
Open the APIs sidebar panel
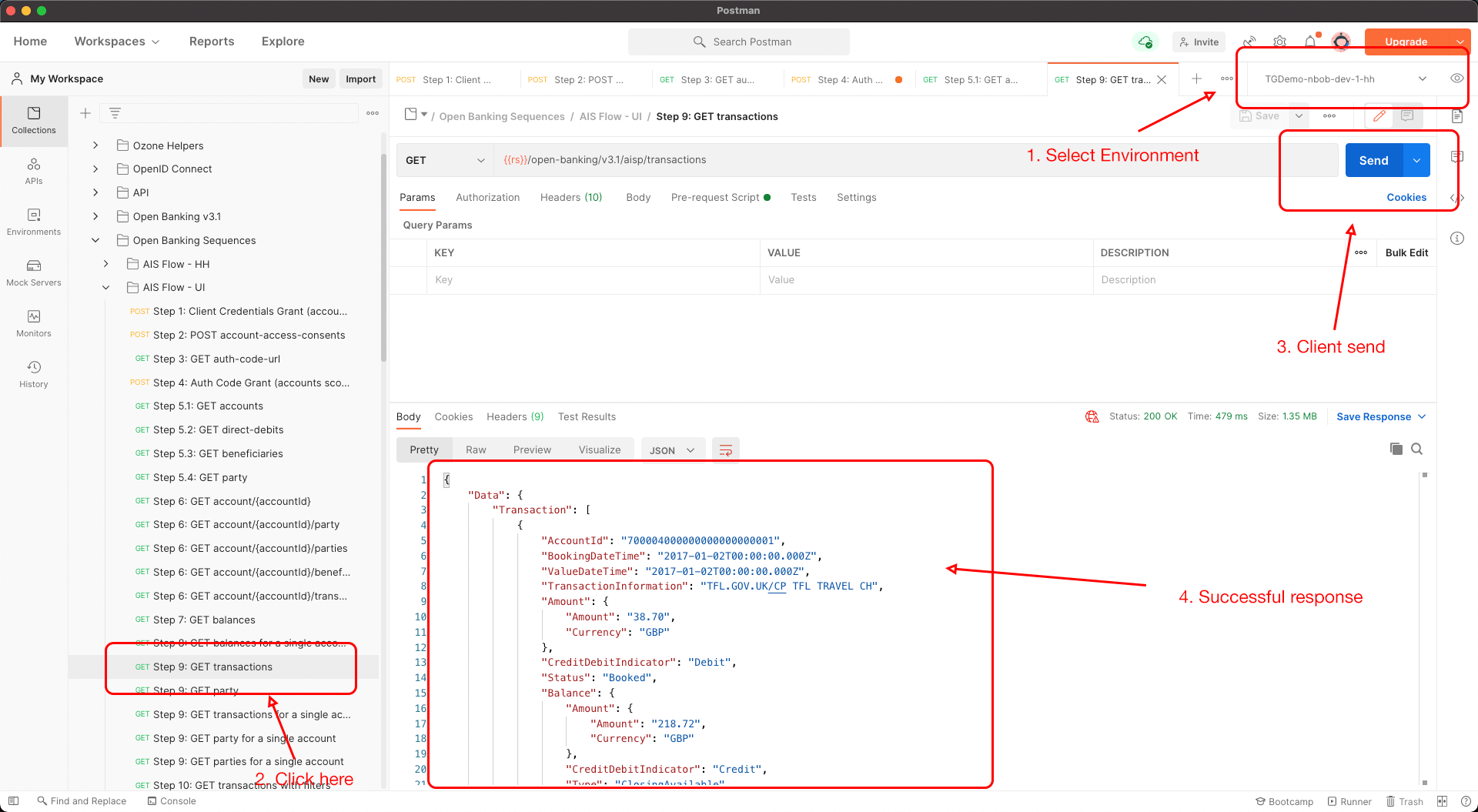pos(34,171)
